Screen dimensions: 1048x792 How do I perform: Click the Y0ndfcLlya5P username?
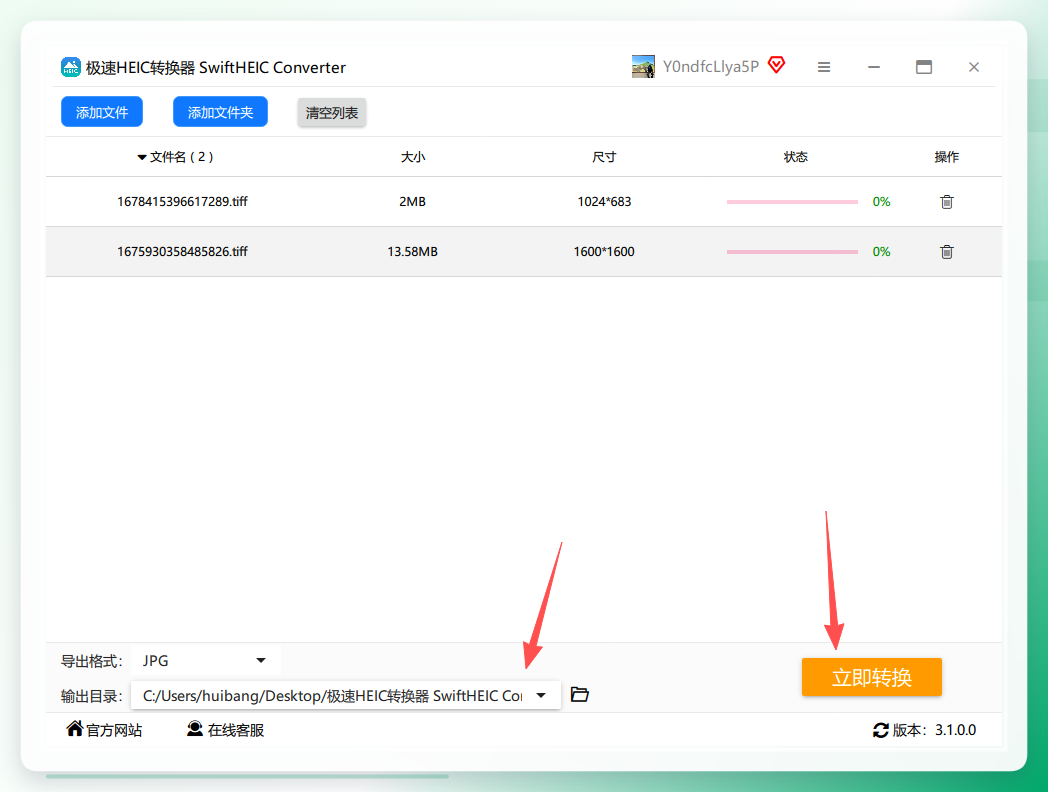[711, 67]
